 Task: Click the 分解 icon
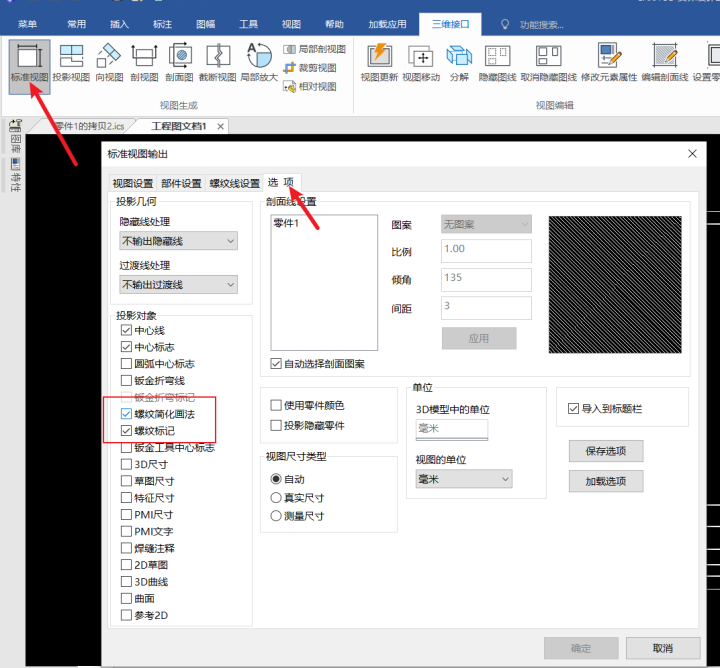tap(459, 63)
